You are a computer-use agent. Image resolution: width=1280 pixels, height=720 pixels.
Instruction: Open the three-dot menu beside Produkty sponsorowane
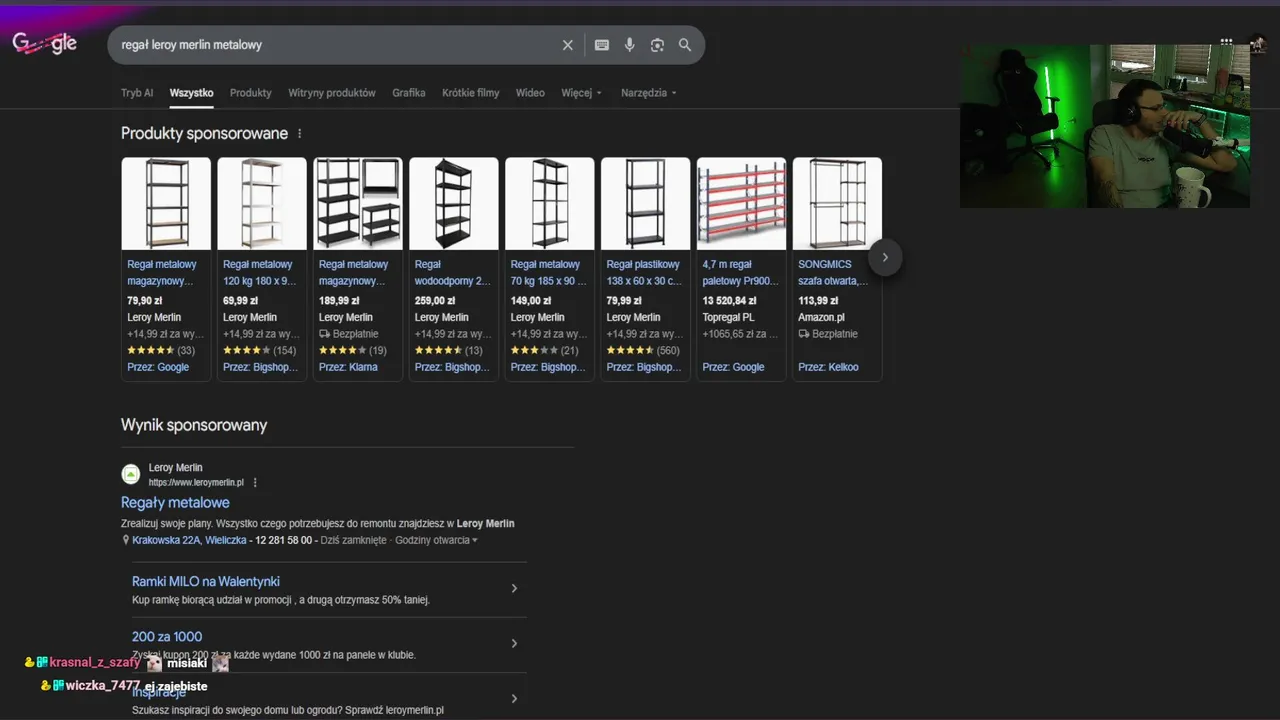[x=299, y=134]
